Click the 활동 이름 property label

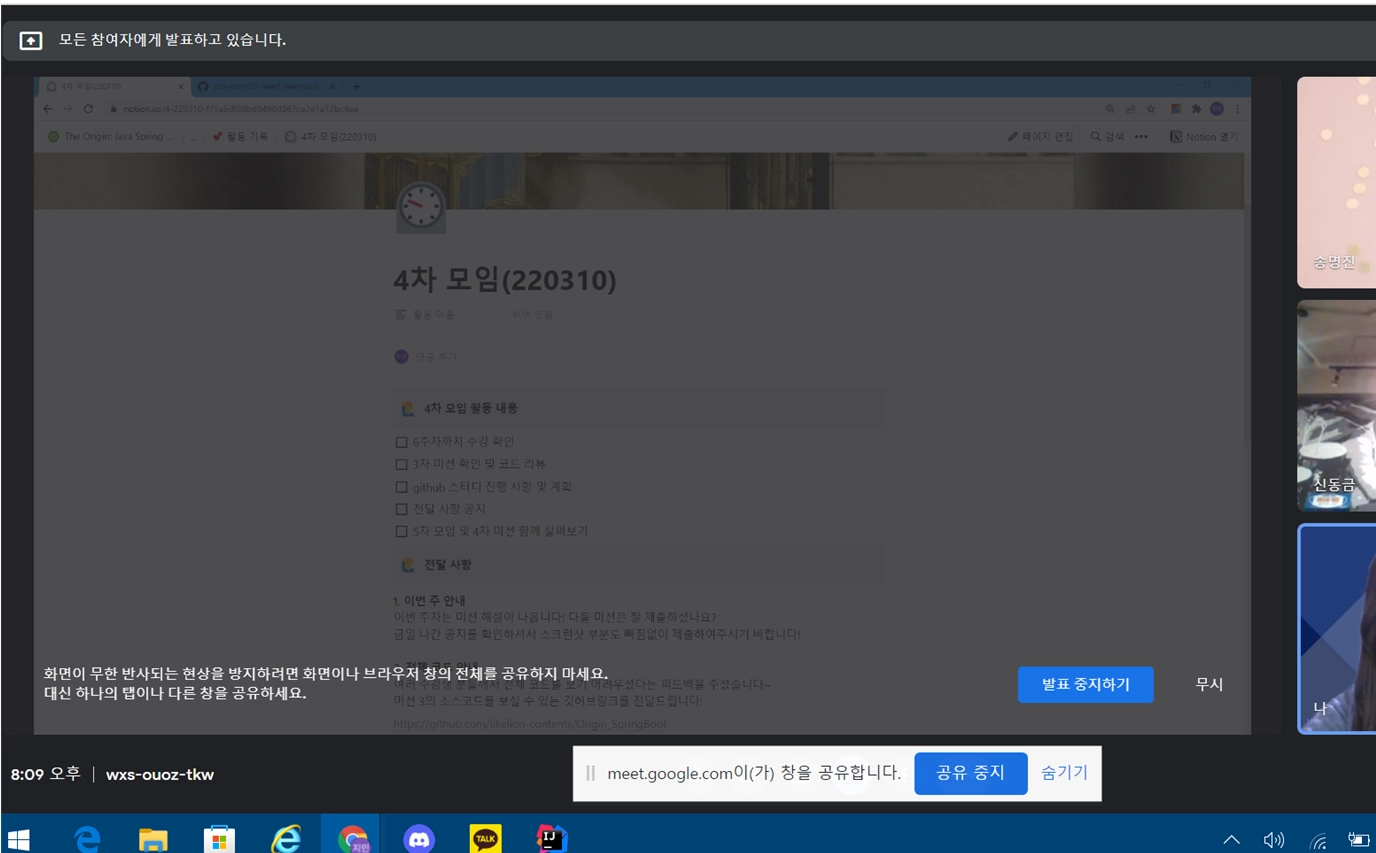point(424,315)
